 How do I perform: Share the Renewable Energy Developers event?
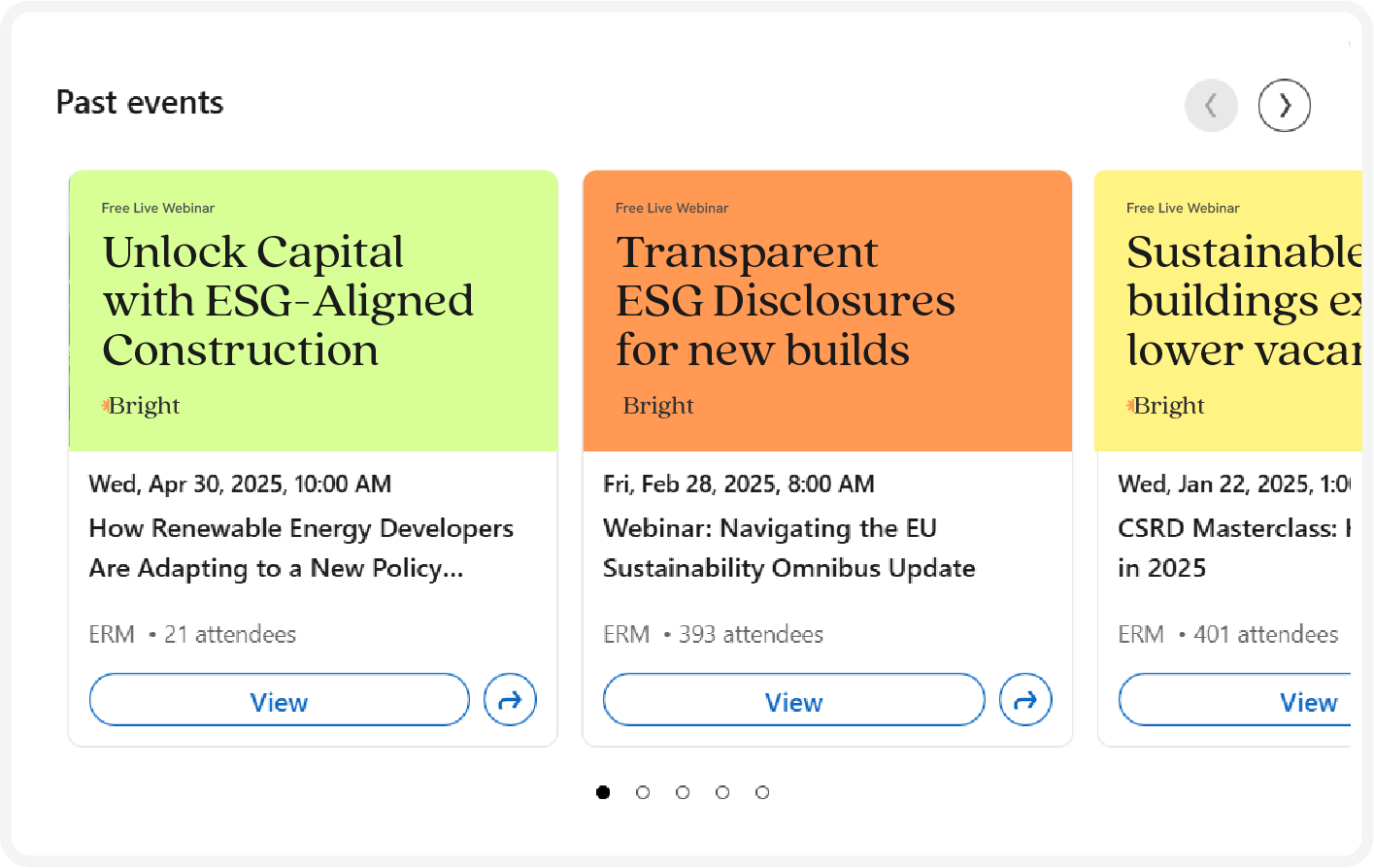(x=510, y=699)
